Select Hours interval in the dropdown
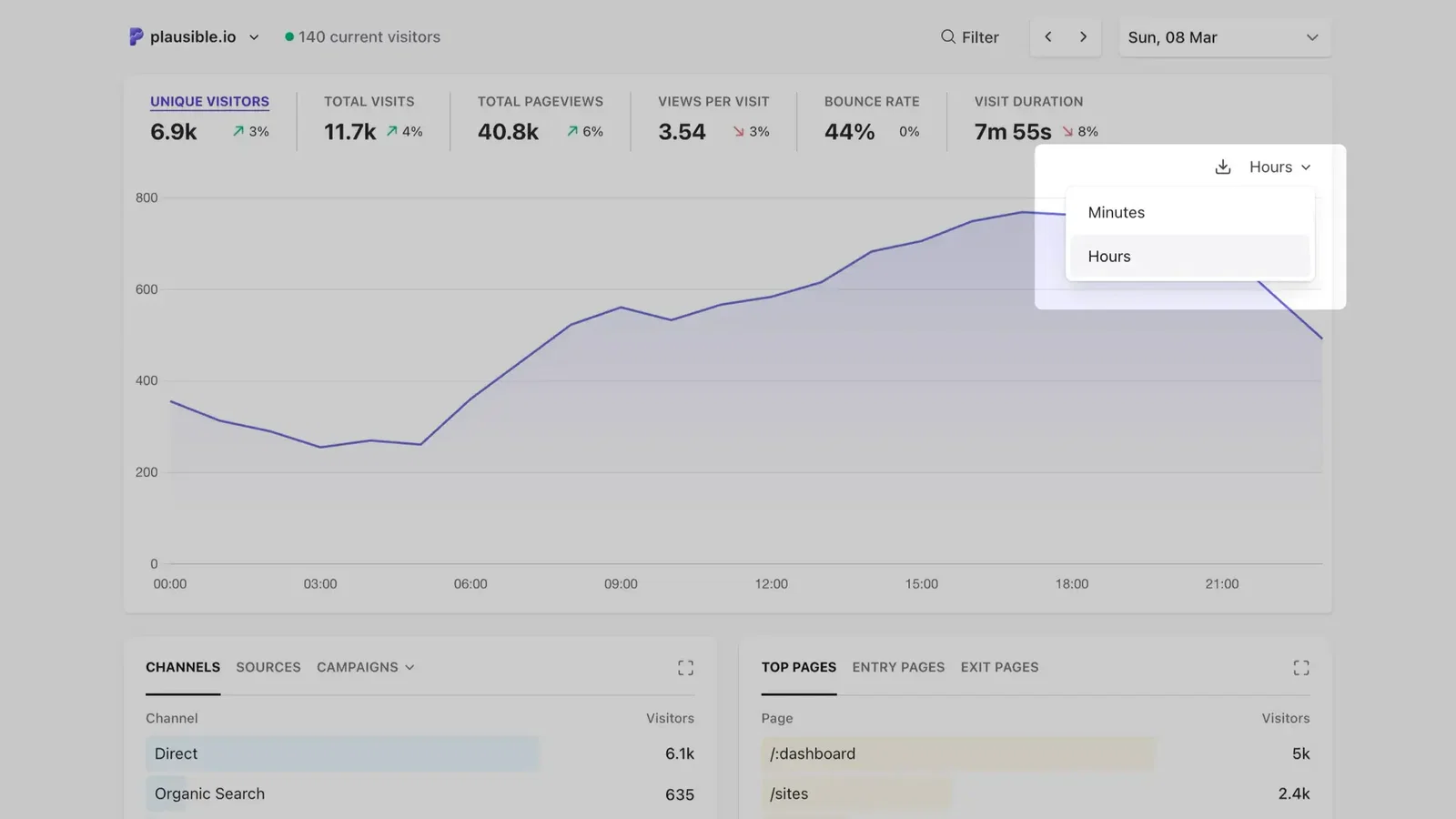The width and height of the screenshot is (1456, 819). pos(1108,256)
